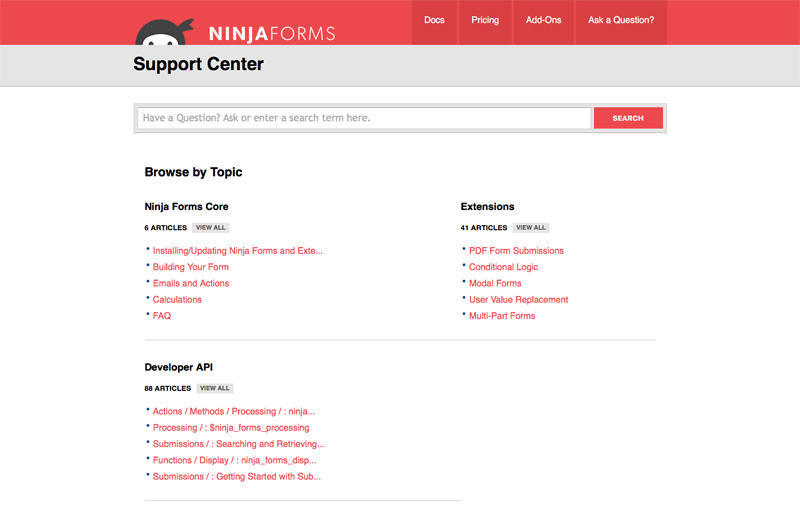Open 'Installing/Updating Ninja Forms and Exte...' article
800x529 pixels.
tap(238, 250)
